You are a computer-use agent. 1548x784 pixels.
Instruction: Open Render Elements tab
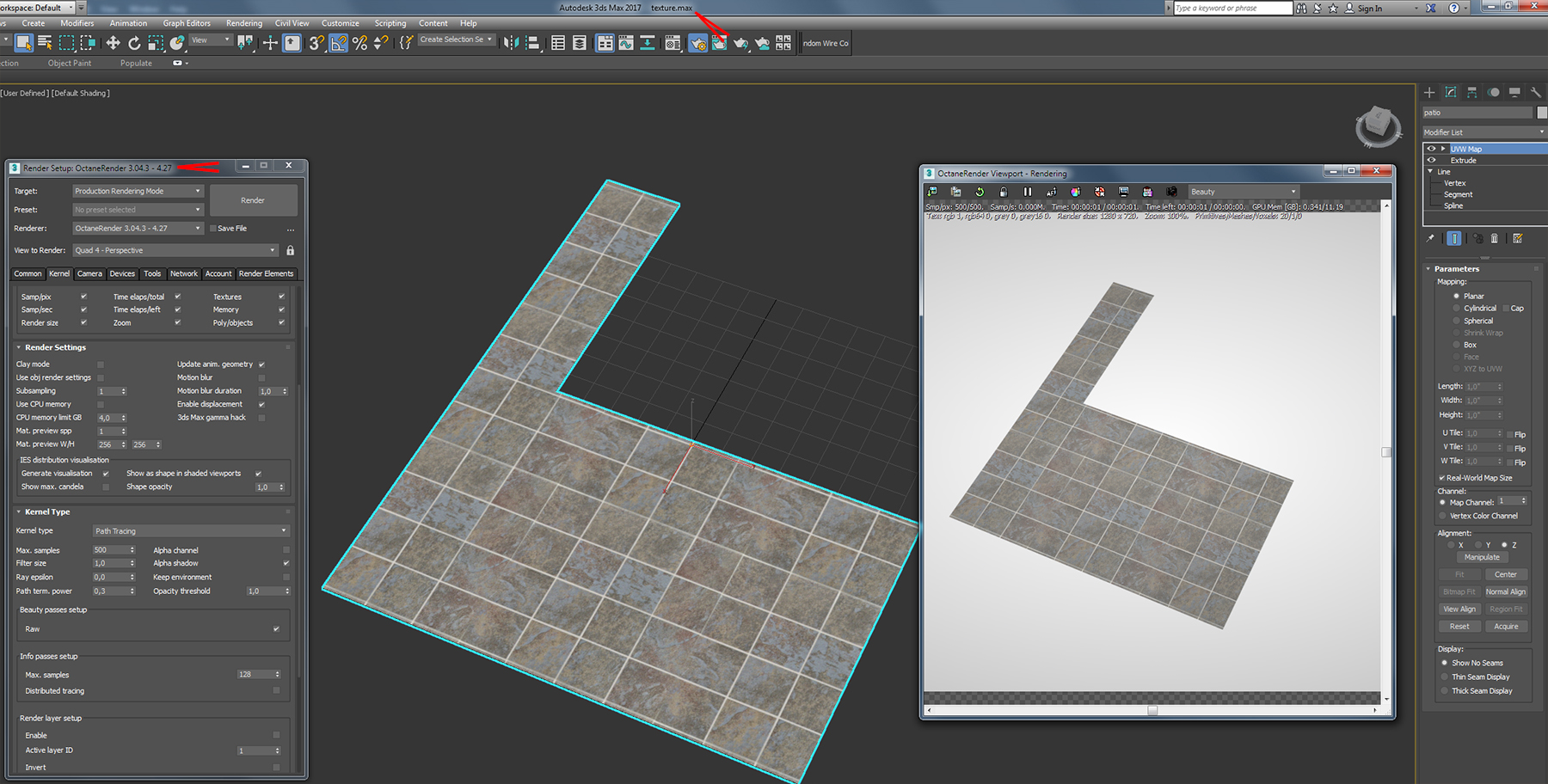[x=266, y=273]
